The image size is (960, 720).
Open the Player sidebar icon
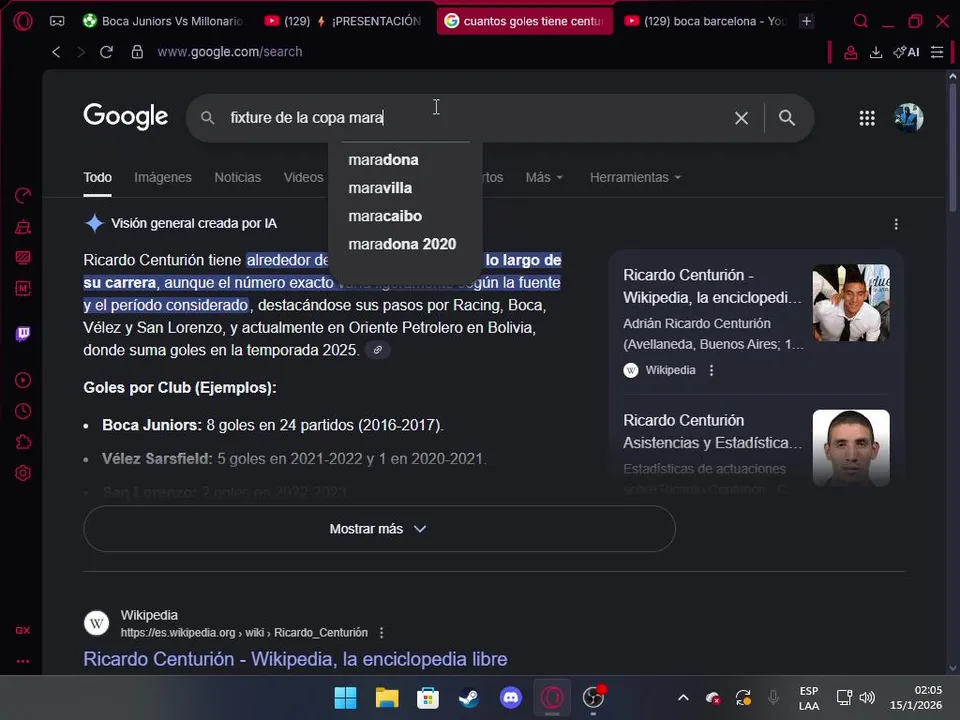click(23, 380)
